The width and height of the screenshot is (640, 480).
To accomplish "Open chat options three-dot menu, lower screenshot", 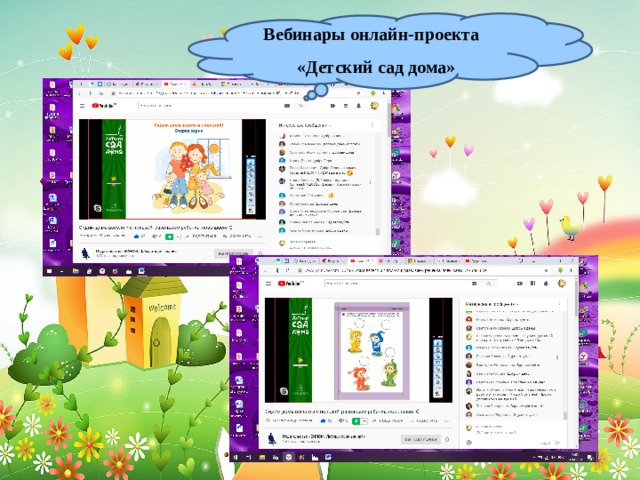I will [559, 304].
